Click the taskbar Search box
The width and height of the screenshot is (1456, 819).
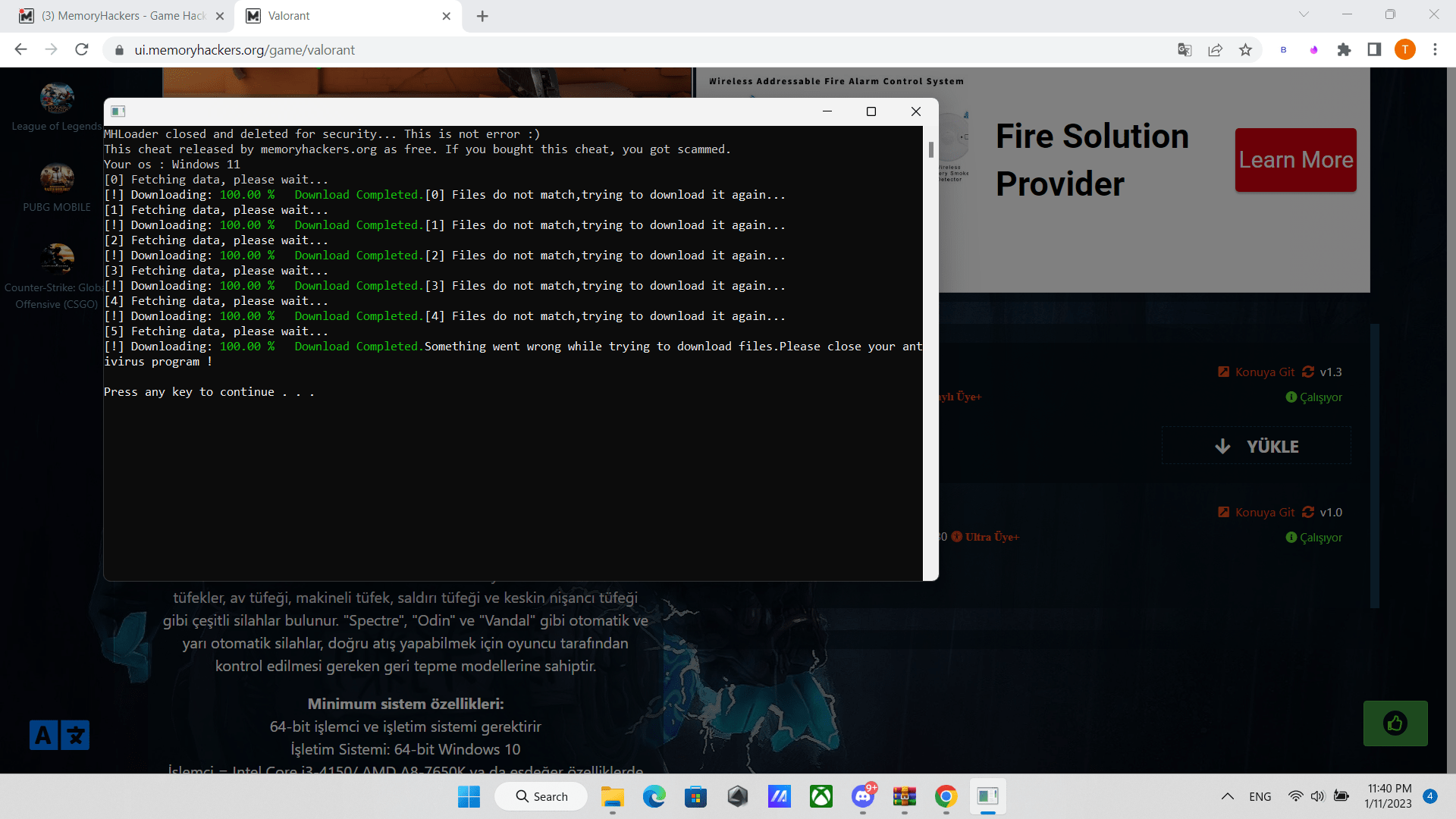(x=541, y=796)
